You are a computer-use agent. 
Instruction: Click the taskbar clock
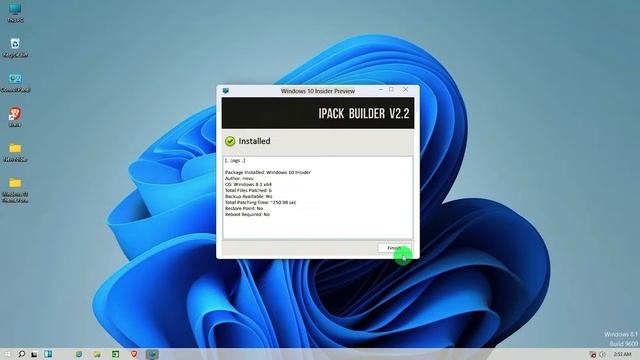coord(622,354)
